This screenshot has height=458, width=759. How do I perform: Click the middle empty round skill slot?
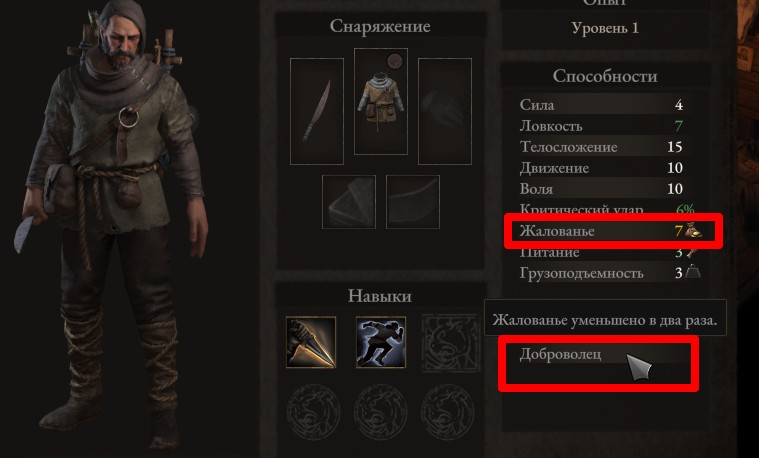point(381,412)
